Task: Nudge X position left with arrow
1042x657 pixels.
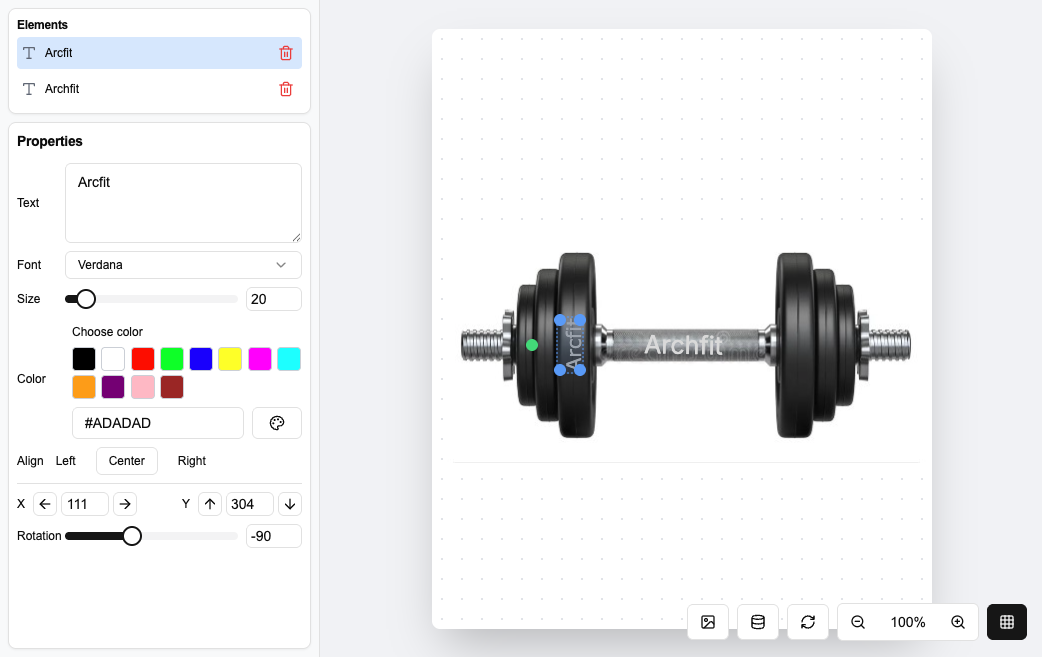Action: [x=45, y=504]
